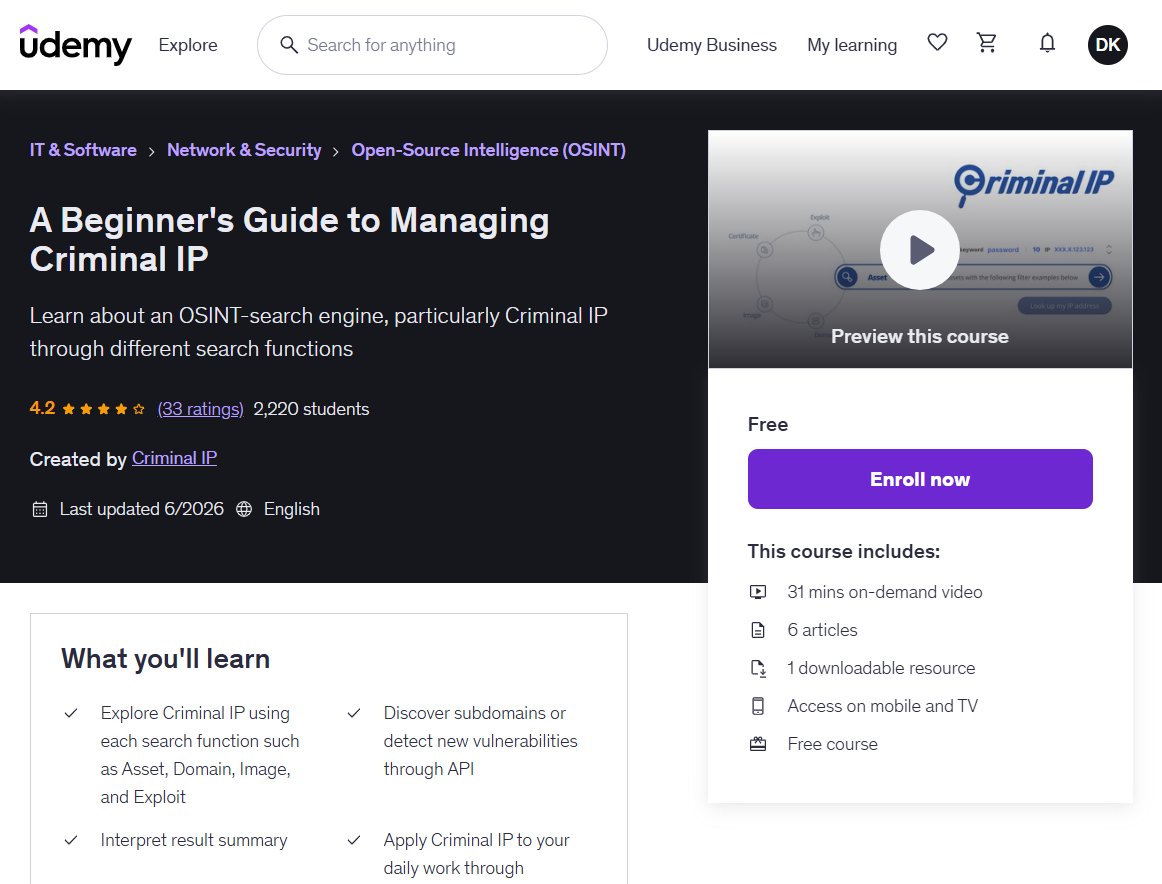This screenshot has width=1162, height=884.
Task: Click 6 articles text
Action: [x=822, y=630]
